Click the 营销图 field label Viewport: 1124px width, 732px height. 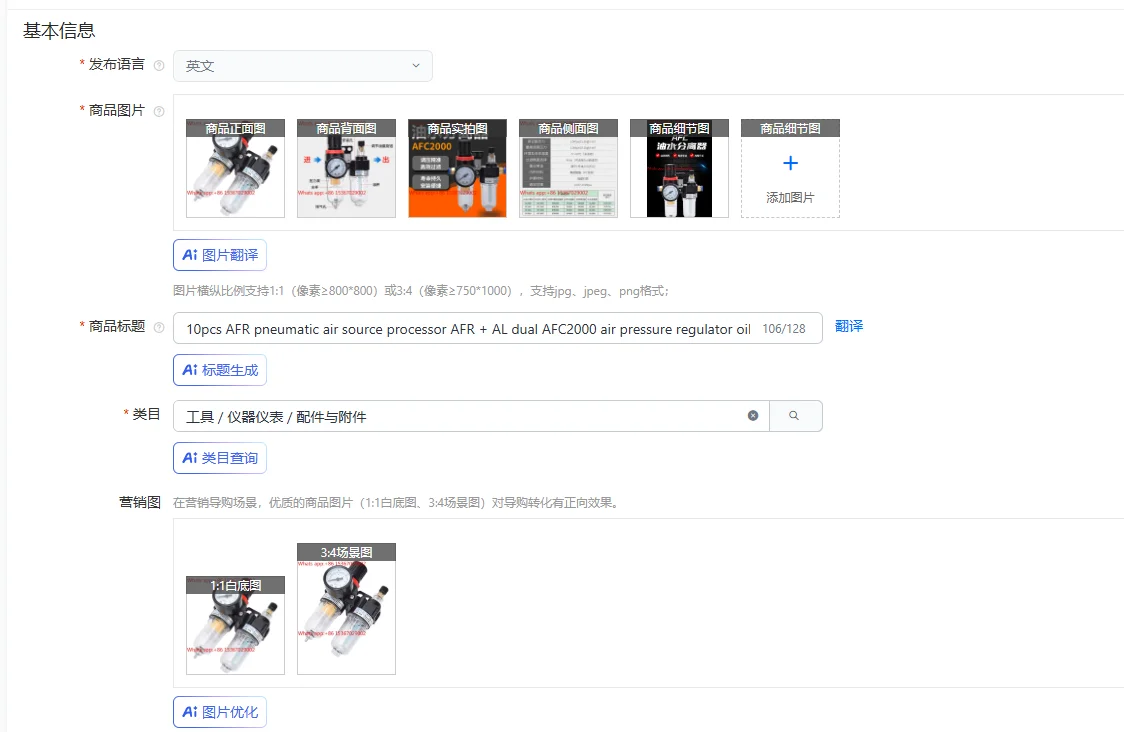[140, 502]
